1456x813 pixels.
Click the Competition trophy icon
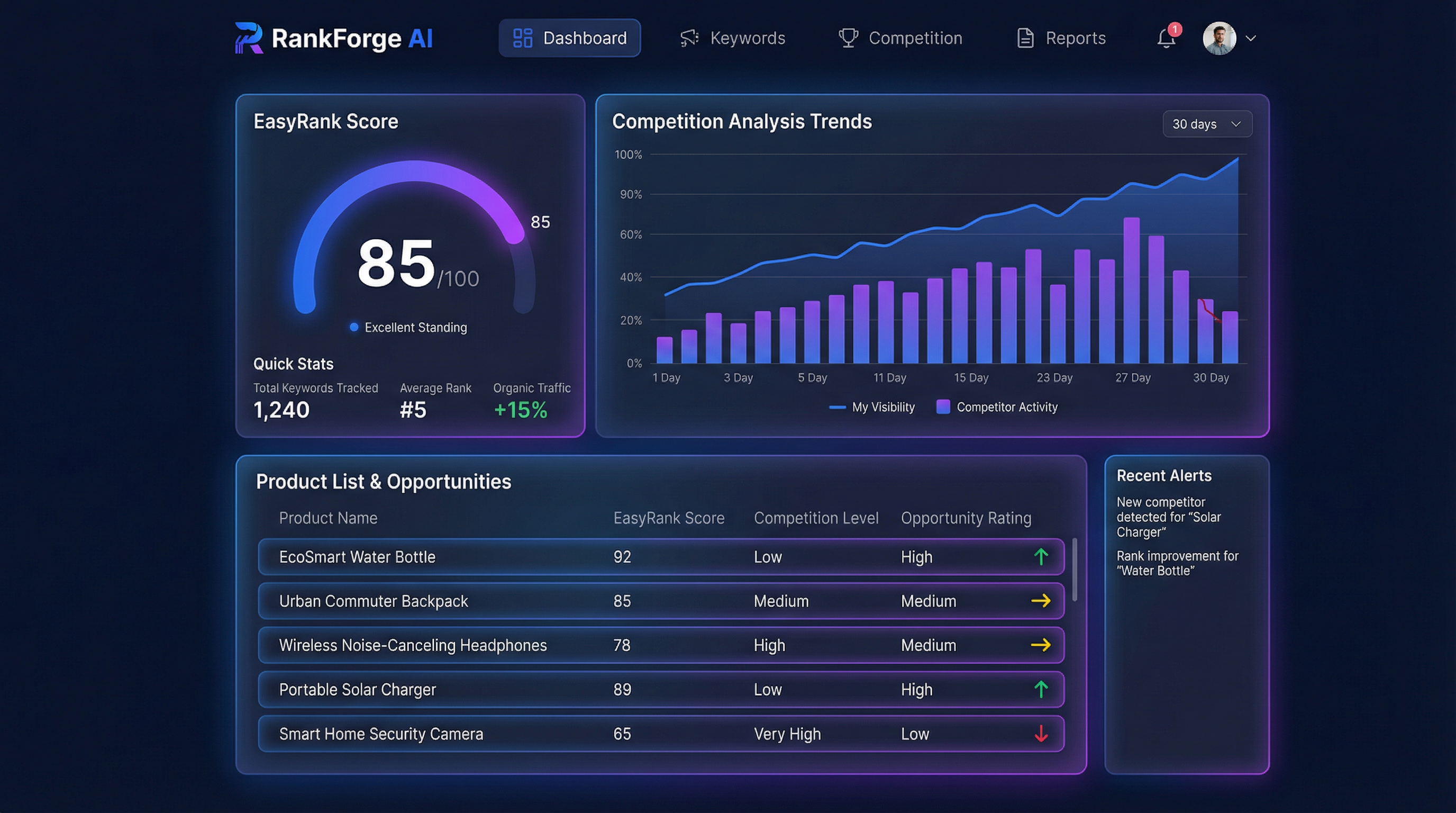(848, 38)
